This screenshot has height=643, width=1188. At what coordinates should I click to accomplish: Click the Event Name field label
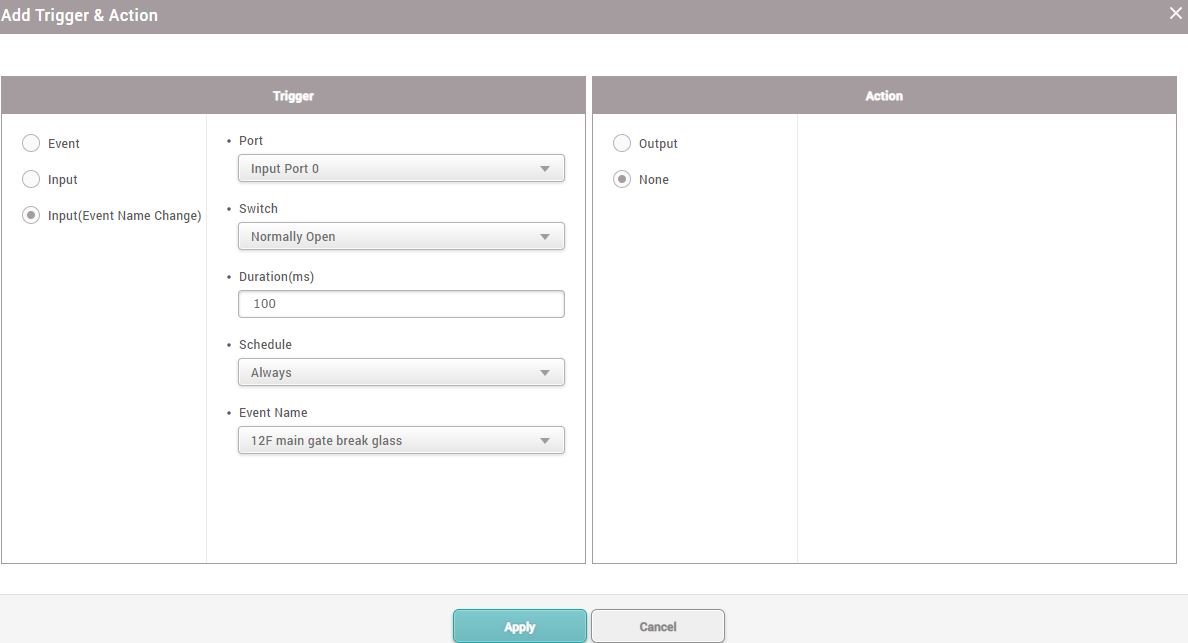[273, 413]
